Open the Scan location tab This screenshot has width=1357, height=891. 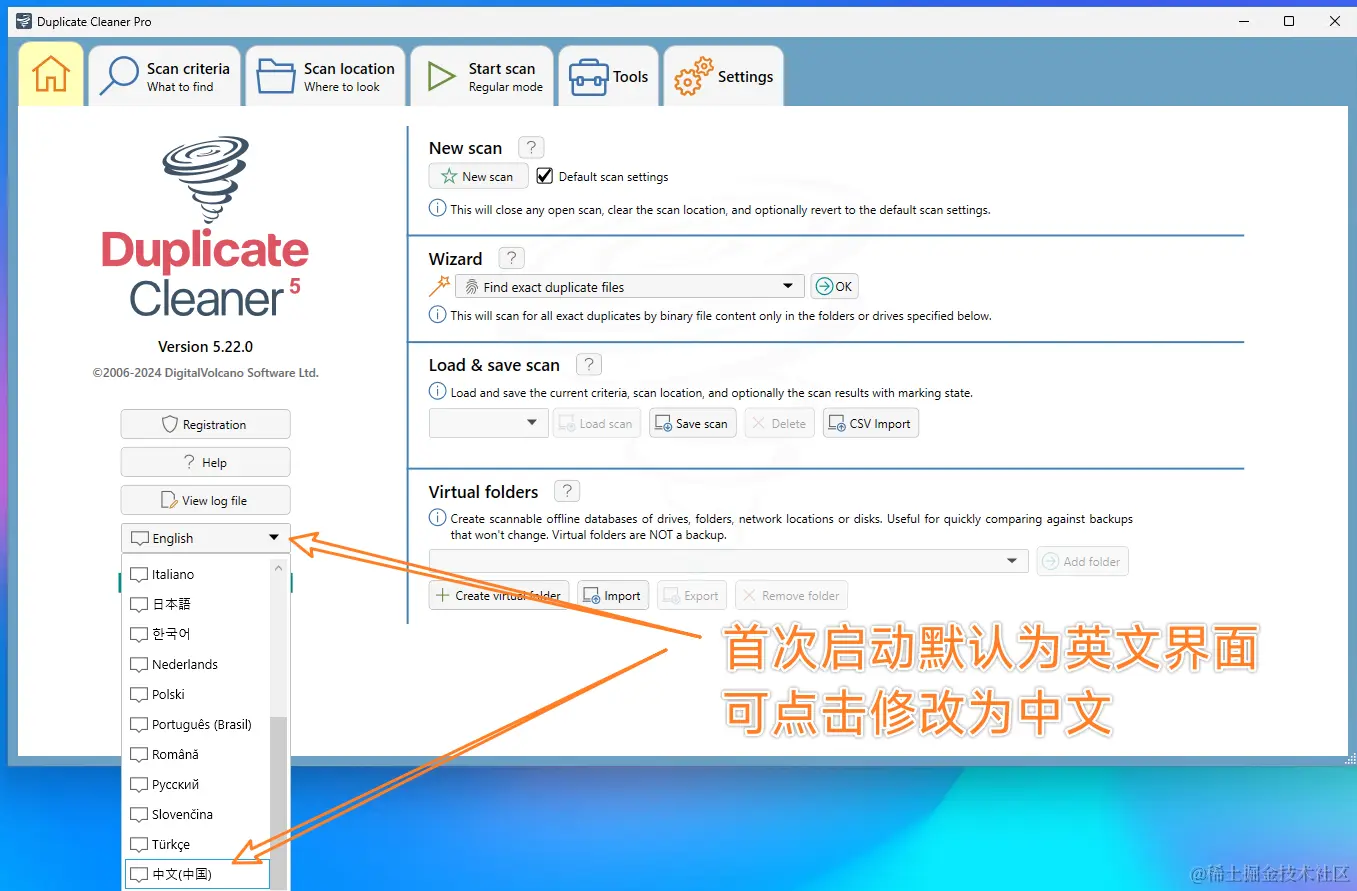326,76
